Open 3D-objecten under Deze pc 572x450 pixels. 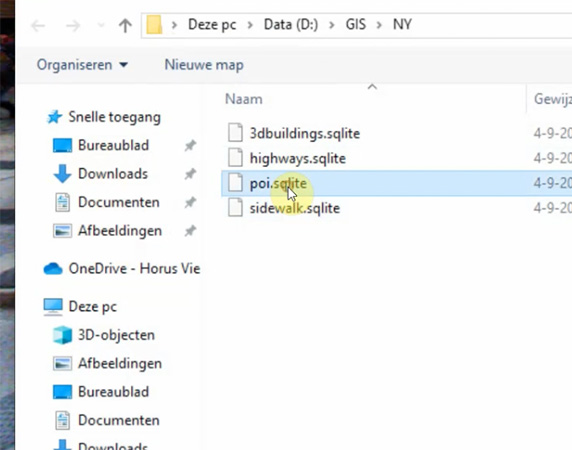pos(116,335)
